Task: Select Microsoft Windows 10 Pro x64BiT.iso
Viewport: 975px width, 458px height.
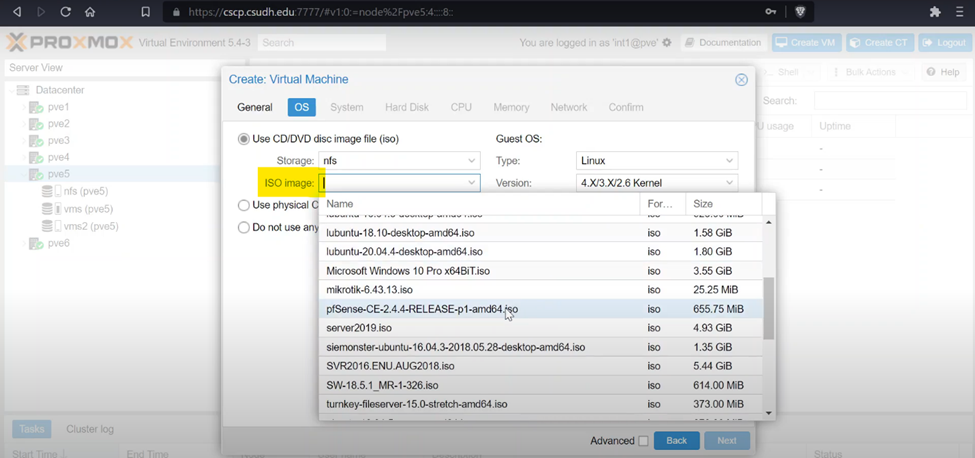Action: point(541,271)
